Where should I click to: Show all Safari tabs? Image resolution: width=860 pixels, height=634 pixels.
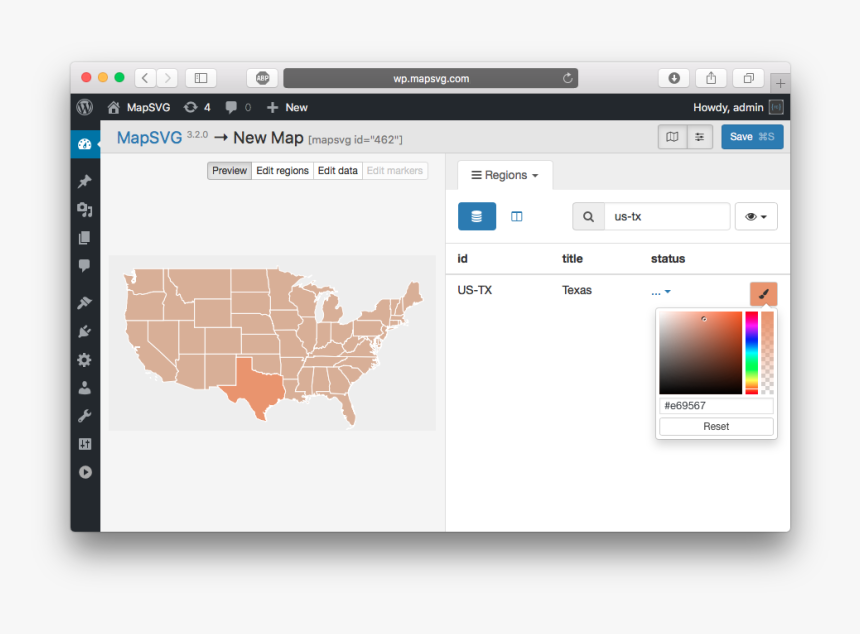click(748, 78)
